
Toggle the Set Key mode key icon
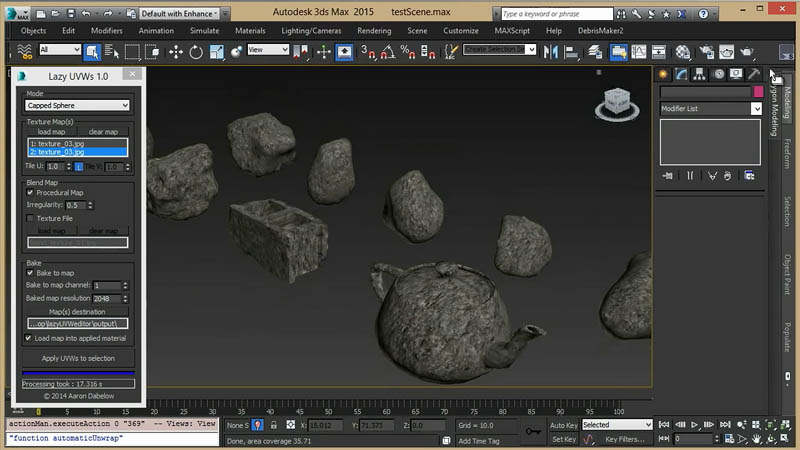(x=533, y=432)
